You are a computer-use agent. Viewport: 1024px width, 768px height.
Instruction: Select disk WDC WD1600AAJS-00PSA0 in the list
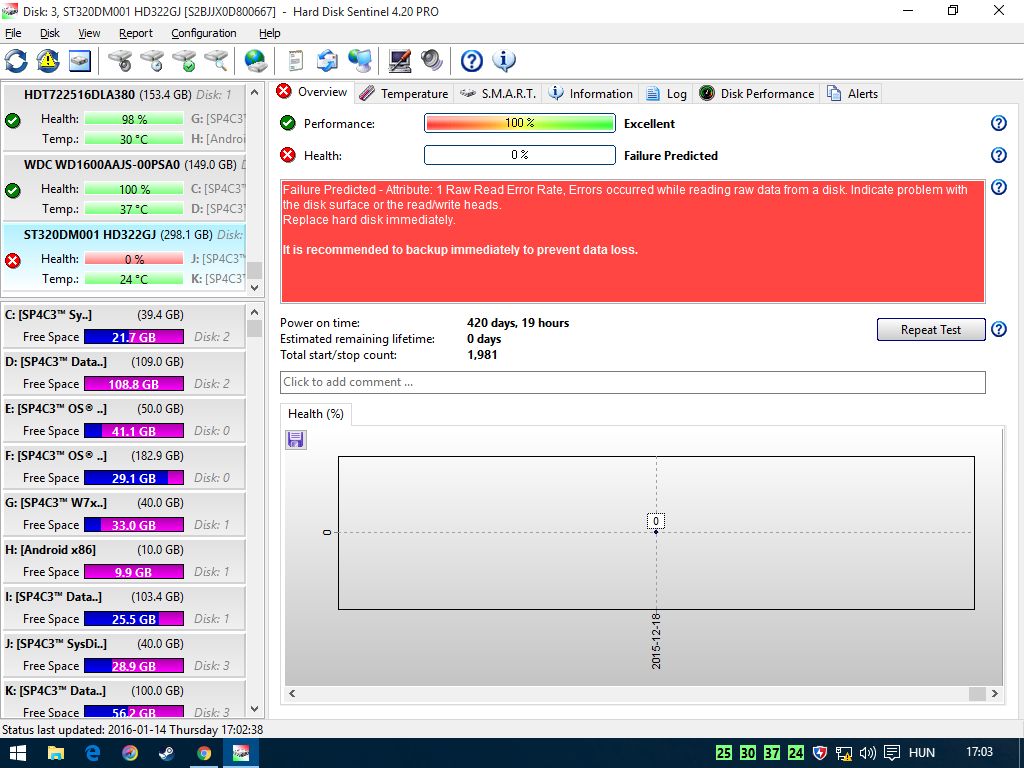(124, 186)
